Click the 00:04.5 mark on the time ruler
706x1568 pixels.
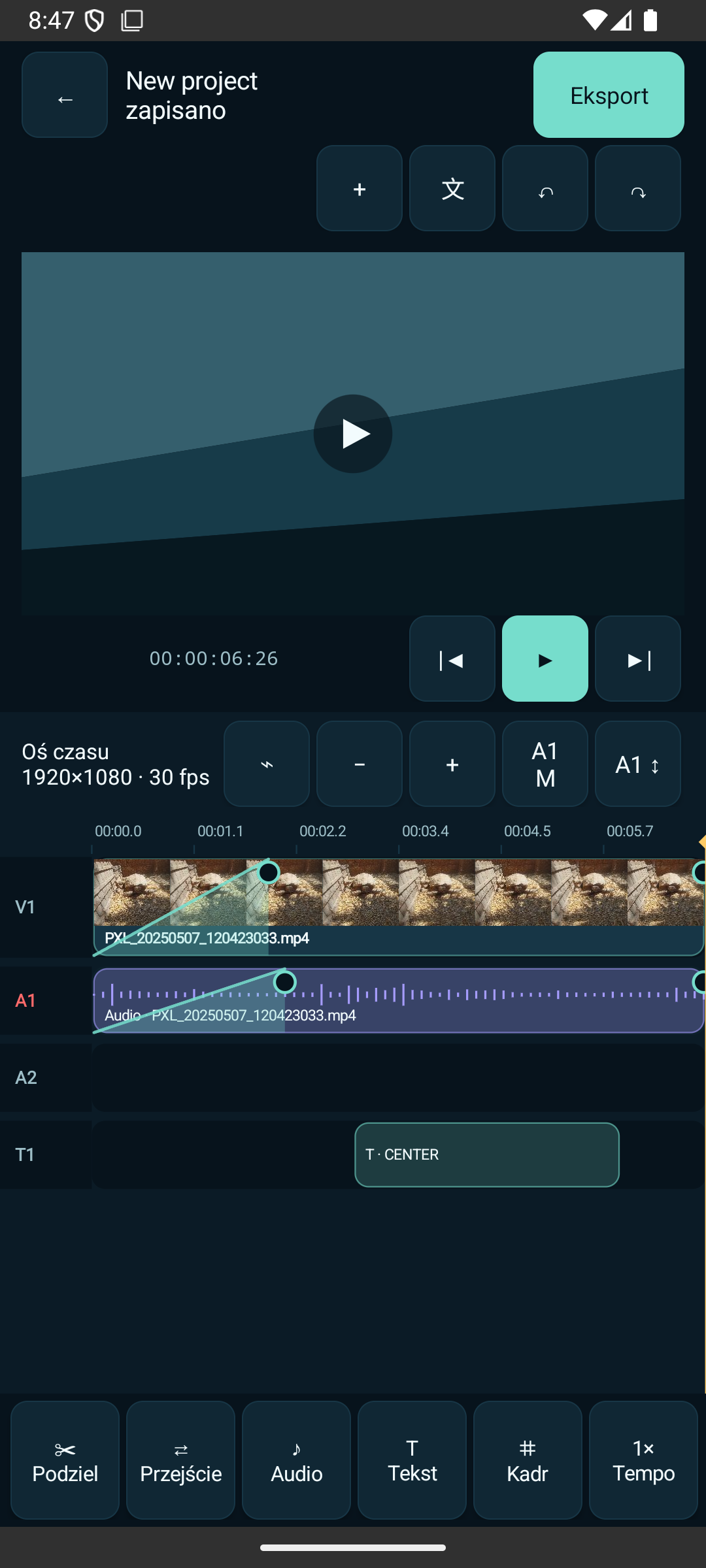coord(527,831)
